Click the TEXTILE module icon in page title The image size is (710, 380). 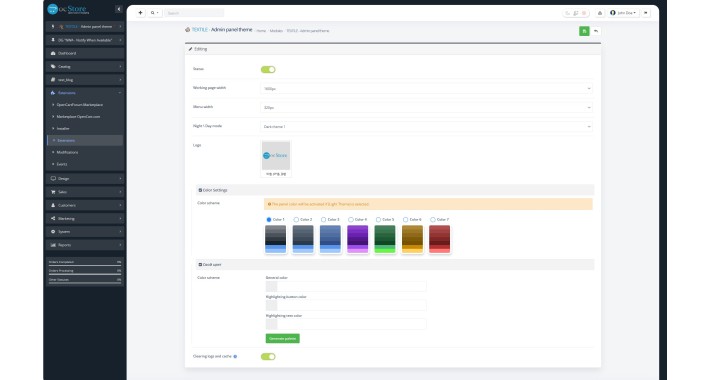coord(187,30)
